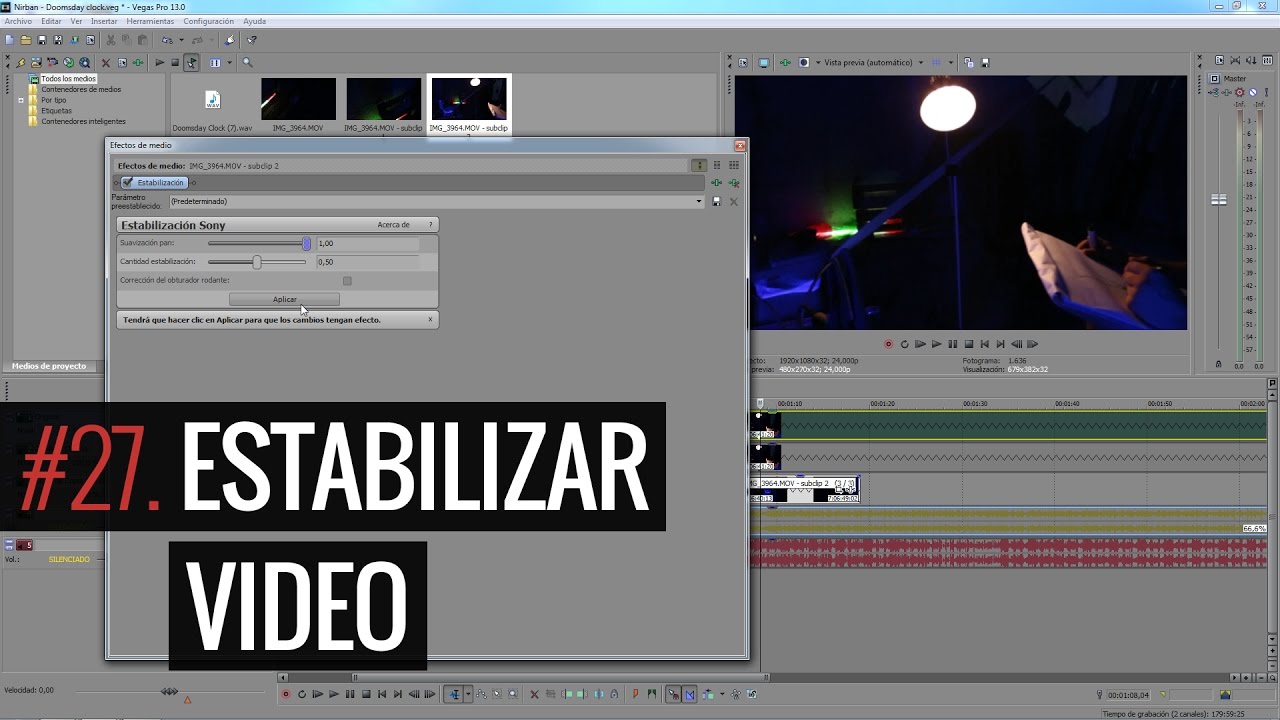Viewport: 1280px width, 720px height.
Task: Delete the preset with the X icon
Action: (733, 201)
